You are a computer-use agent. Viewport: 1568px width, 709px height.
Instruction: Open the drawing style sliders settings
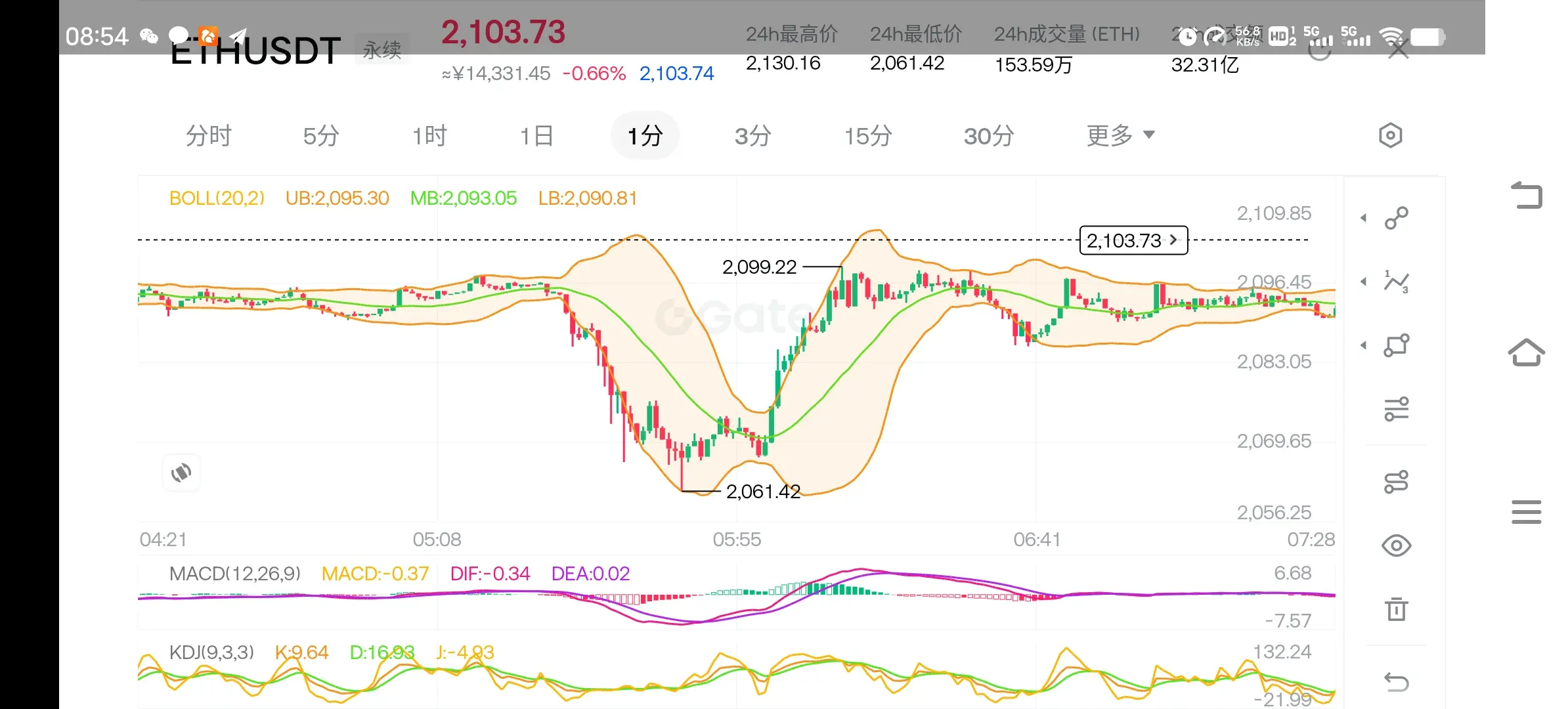click(1396, 409)
